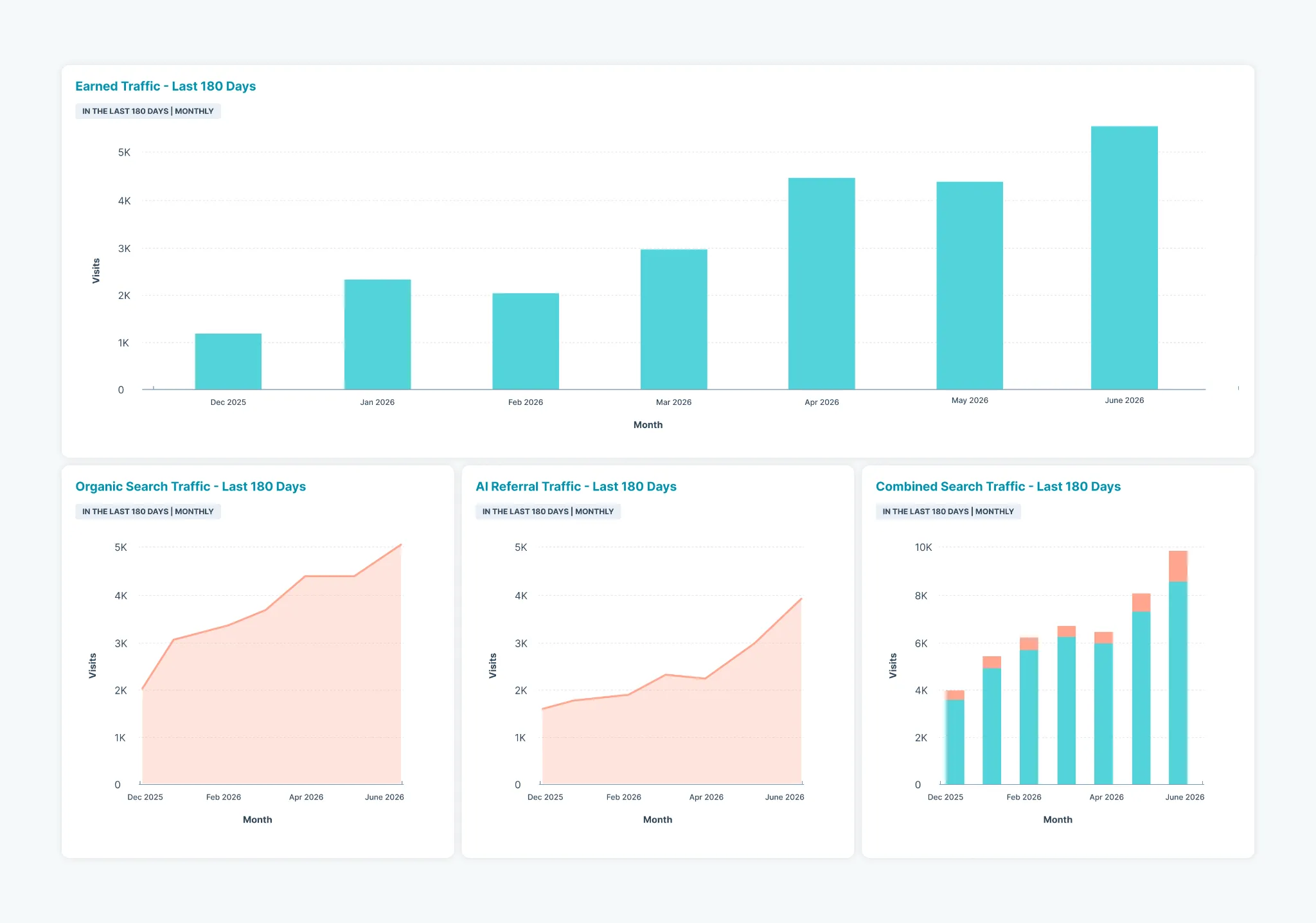Viewport: 1316px width, 923px height.
Task: Click the 'Visits' axis title in Earned Traffic
Action: click(x=96, y=271)
